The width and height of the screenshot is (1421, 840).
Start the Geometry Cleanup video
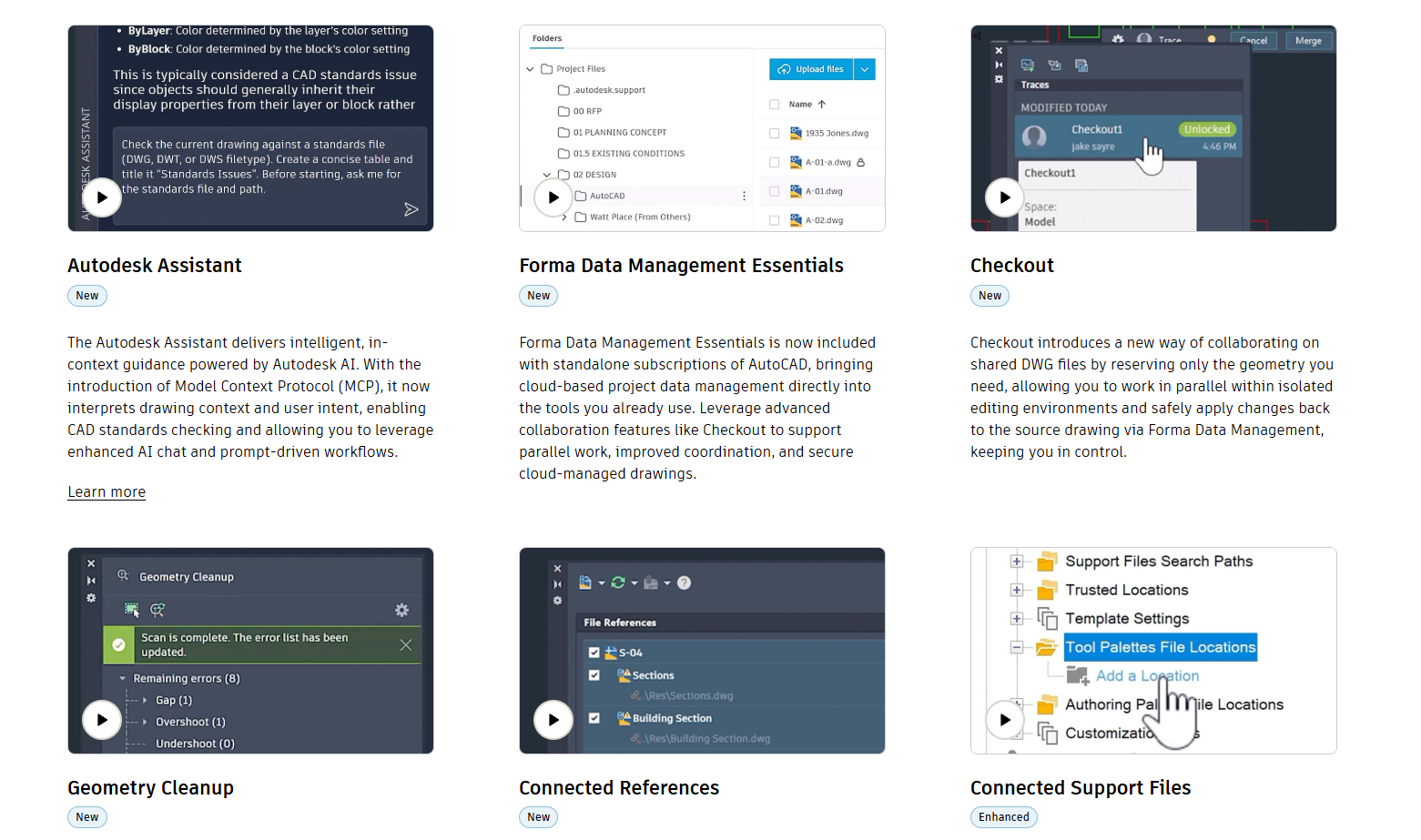click(x=102, y=720)
